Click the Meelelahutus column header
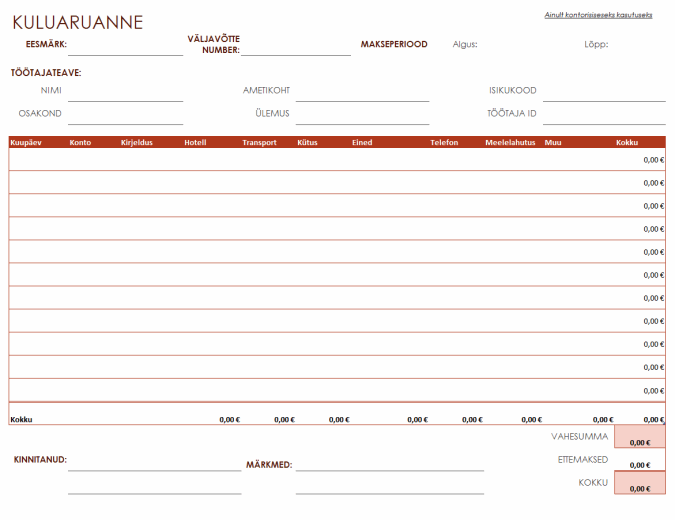The image size is (675, 520). [510, 143]
